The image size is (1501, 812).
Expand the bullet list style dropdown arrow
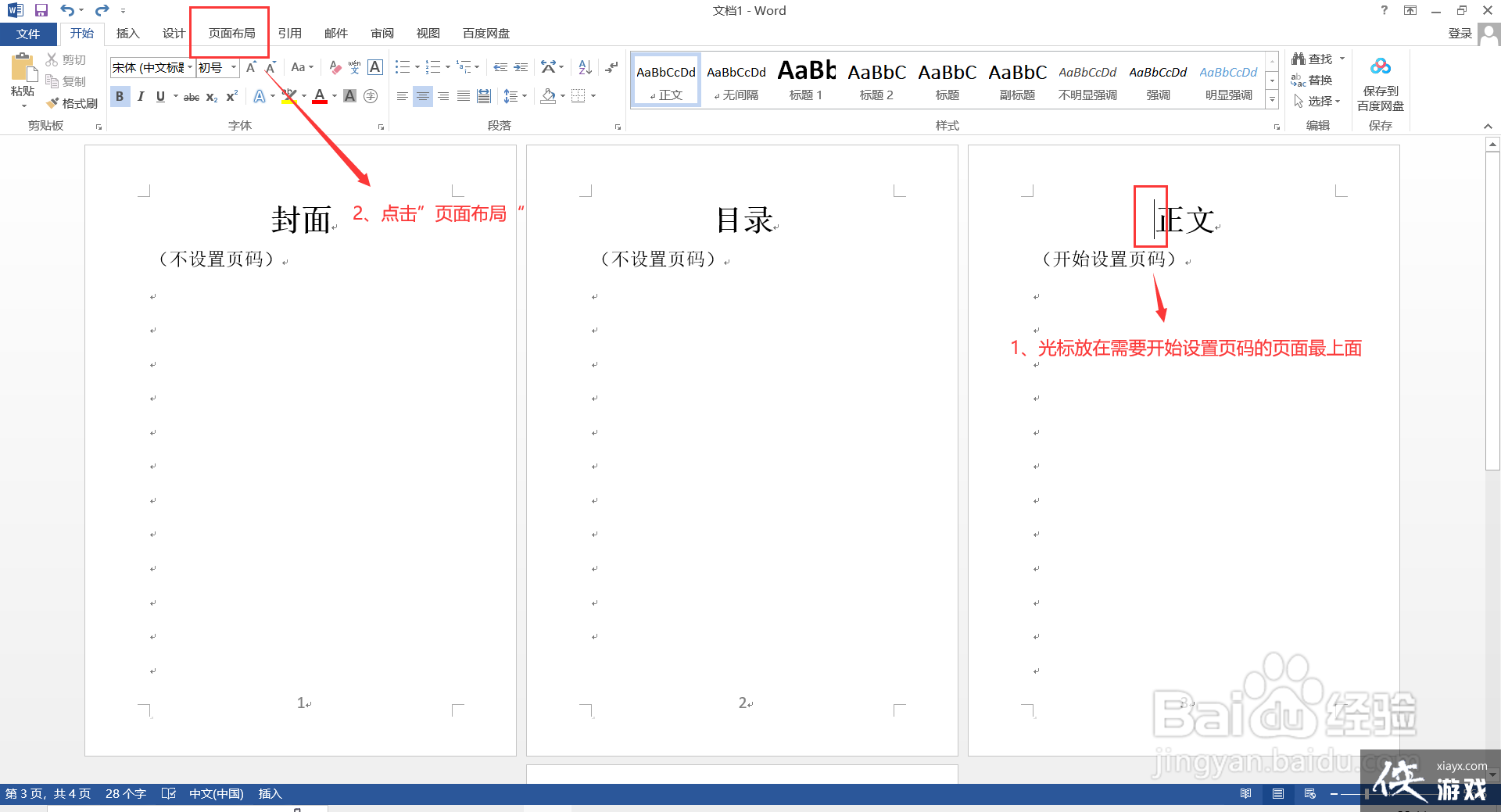pos(417,67)
